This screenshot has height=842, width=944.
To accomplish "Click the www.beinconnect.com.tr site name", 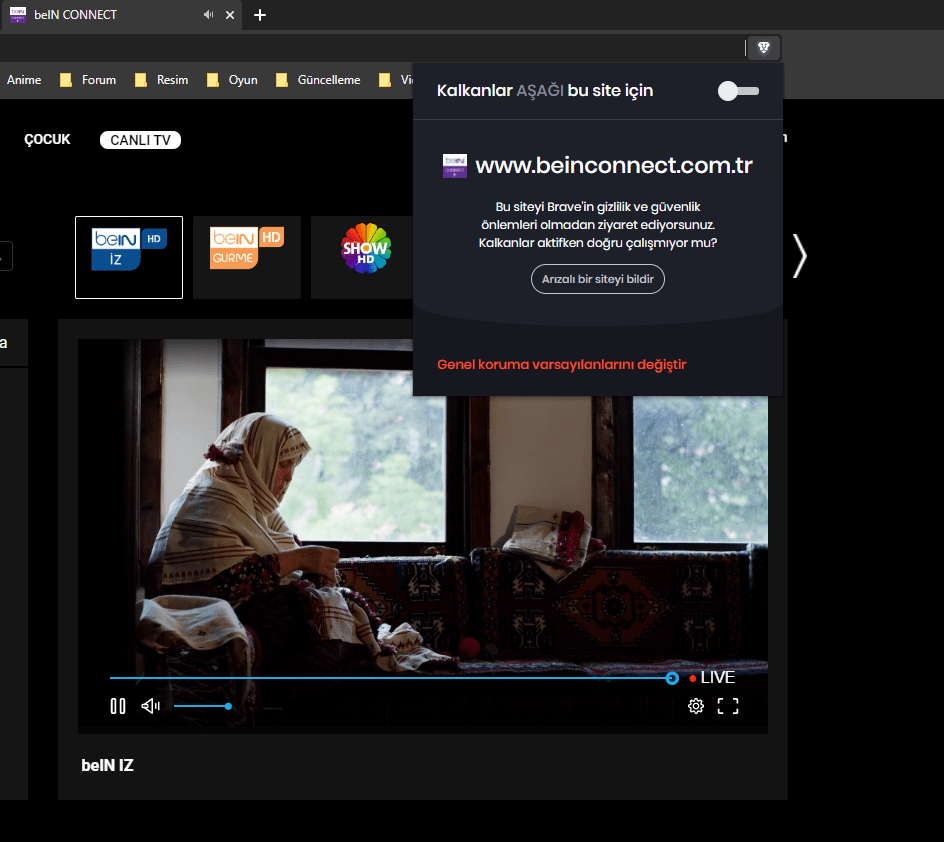I will click(x=614, y=166).
